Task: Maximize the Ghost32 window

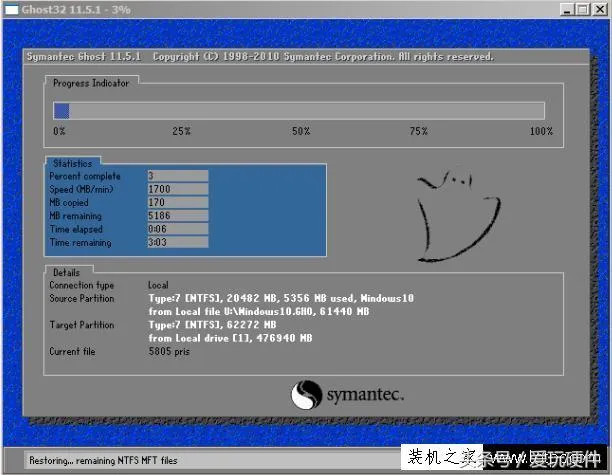Action: pyautogui.click(x=583, y=9)
